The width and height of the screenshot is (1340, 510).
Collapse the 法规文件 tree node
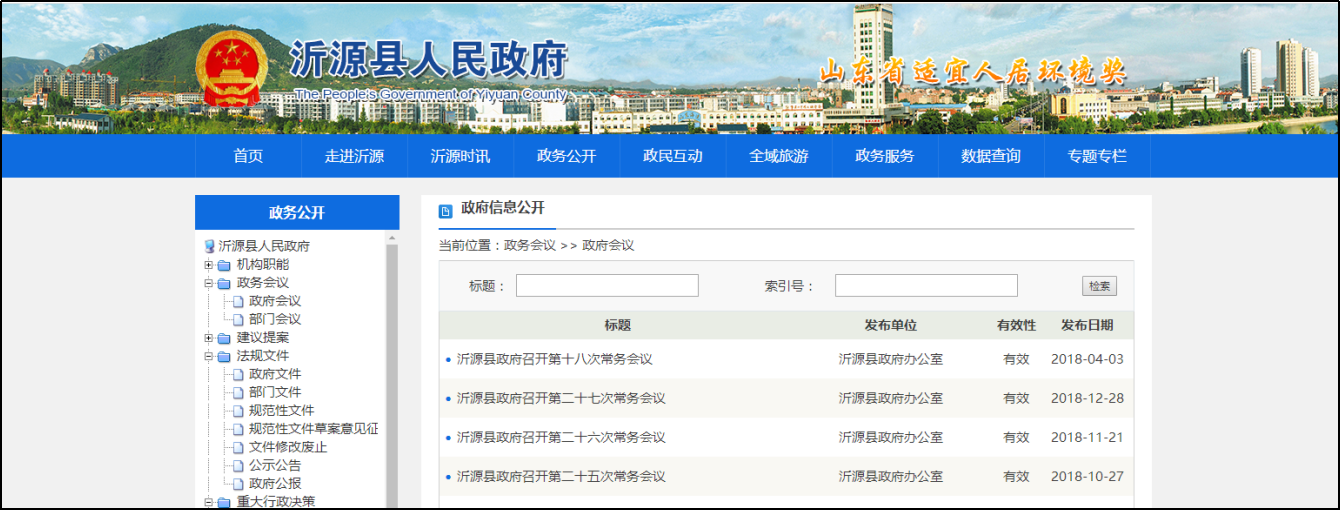(209, 356)
